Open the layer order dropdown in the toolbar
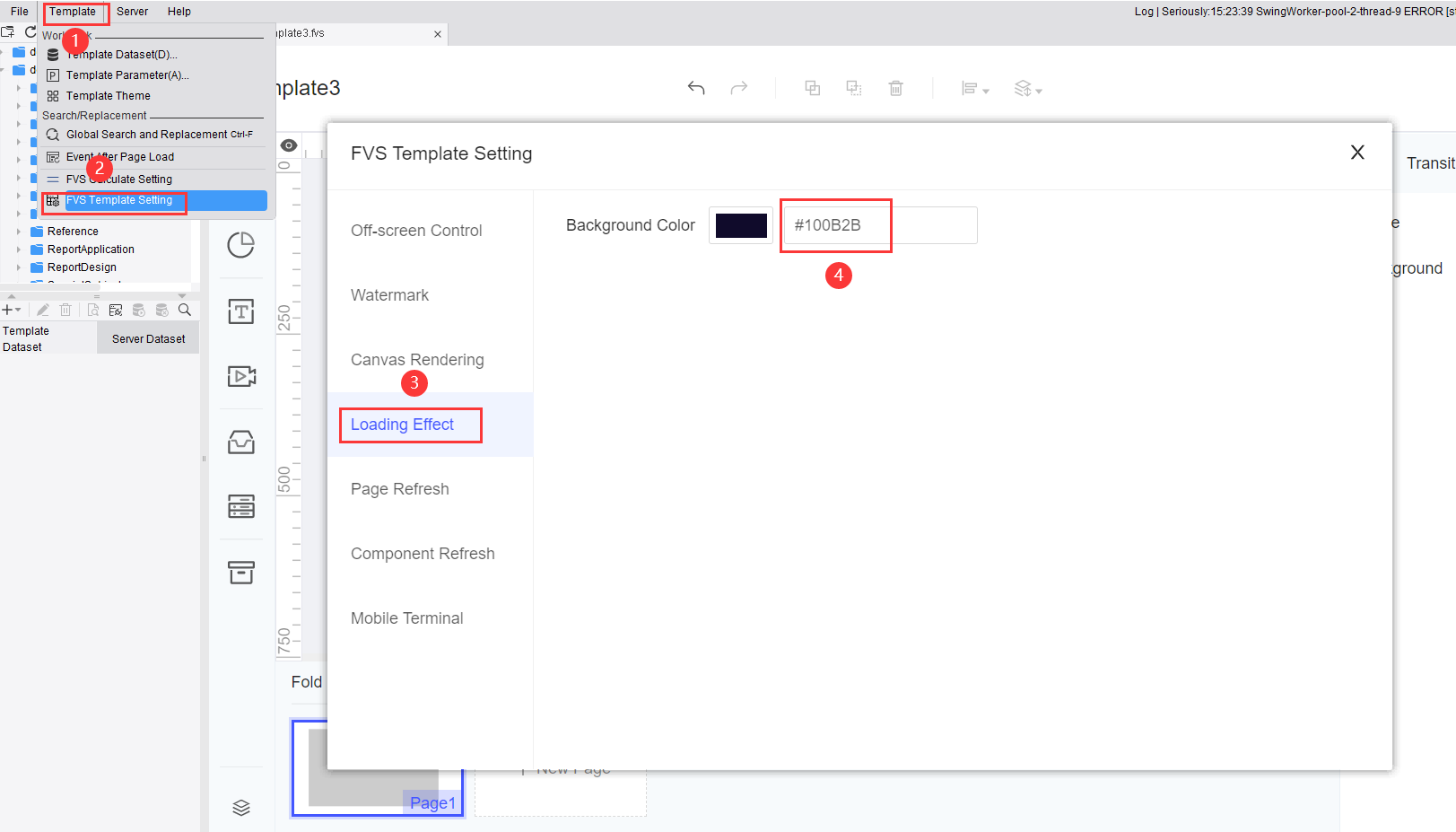This screenshot has height=832, width=1456. (x=1027, y=88)
